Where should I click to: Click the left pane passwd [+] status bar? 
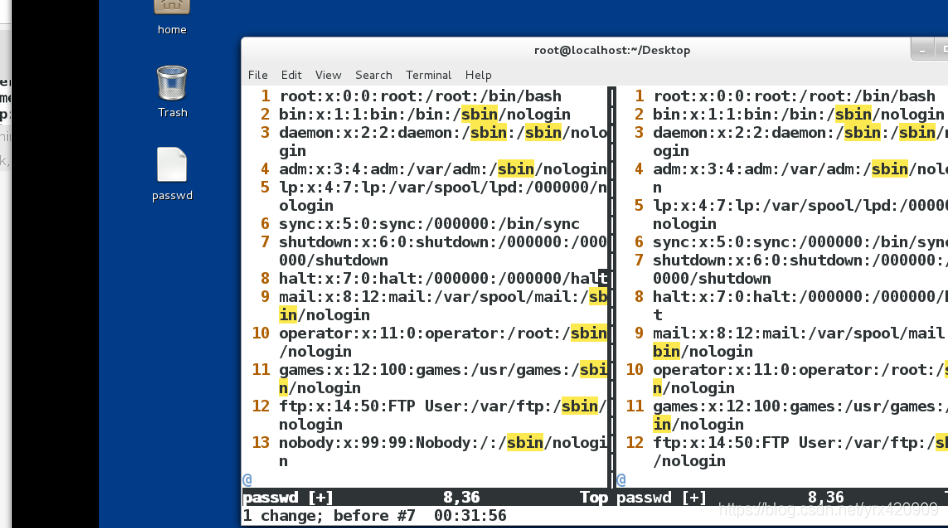tap(424, 497)
